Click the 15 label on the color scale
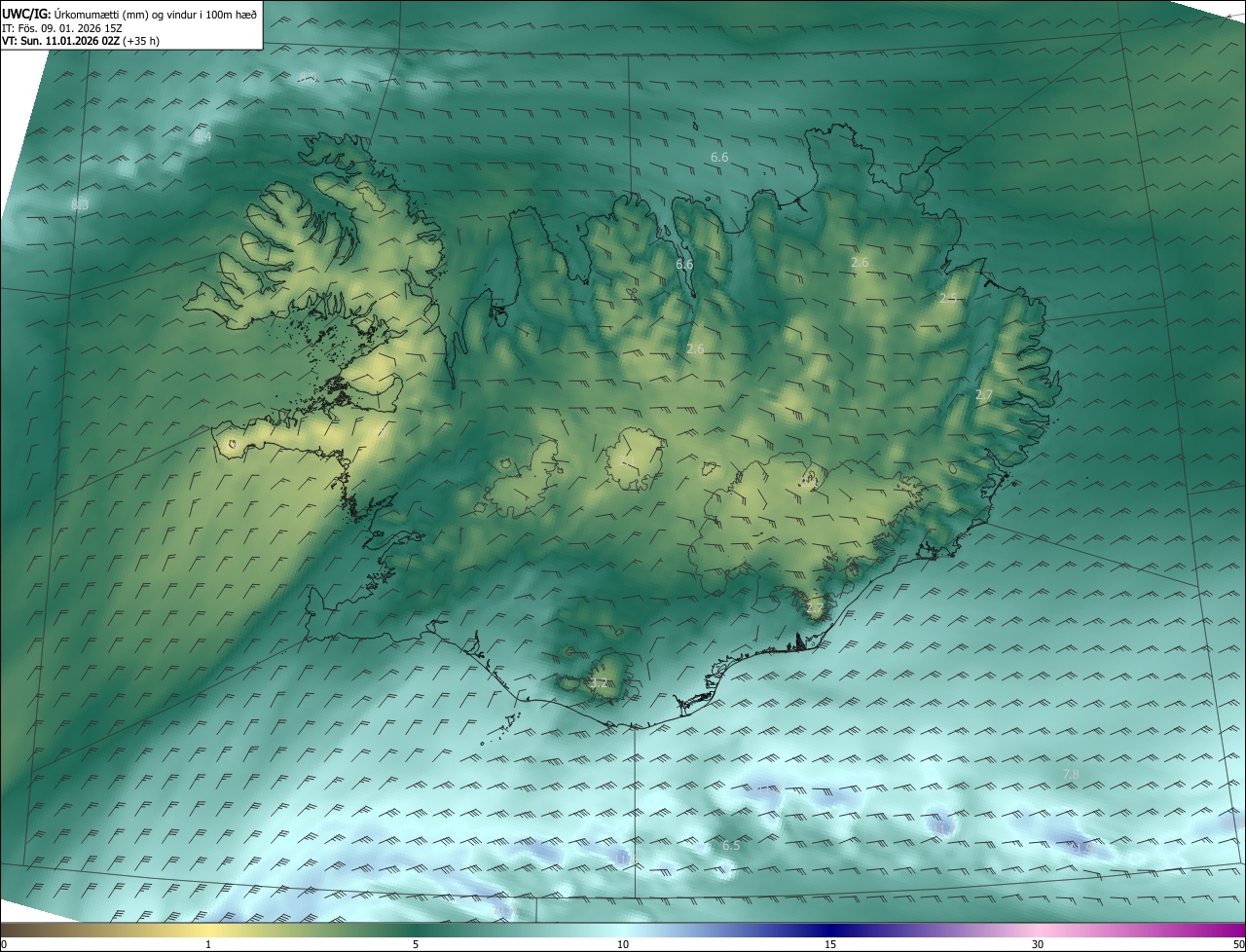The height and width of the screenshot is (952, 1246). (x=830, y=945)
